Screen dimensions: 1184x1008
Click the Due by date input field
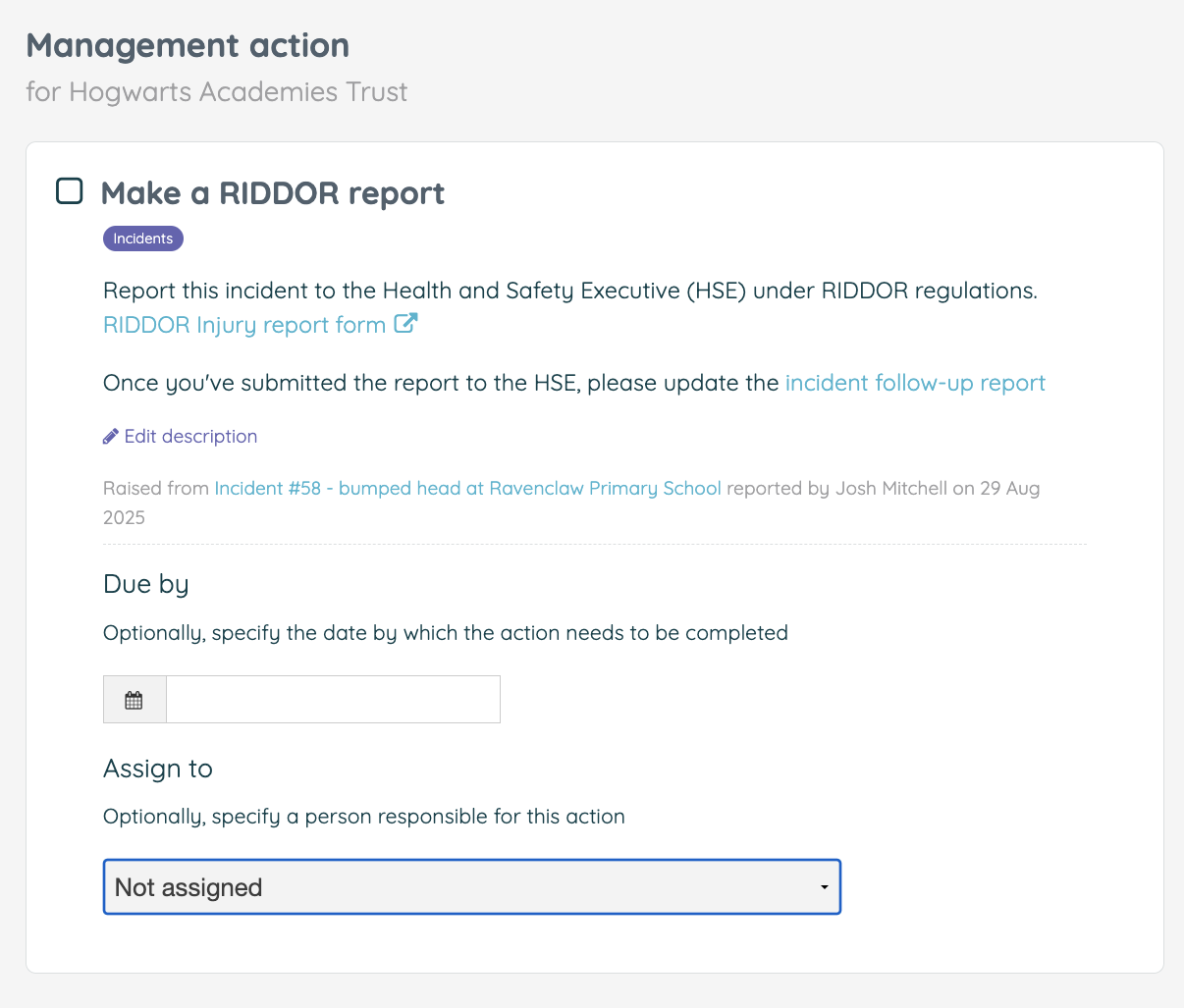point(333,699)
